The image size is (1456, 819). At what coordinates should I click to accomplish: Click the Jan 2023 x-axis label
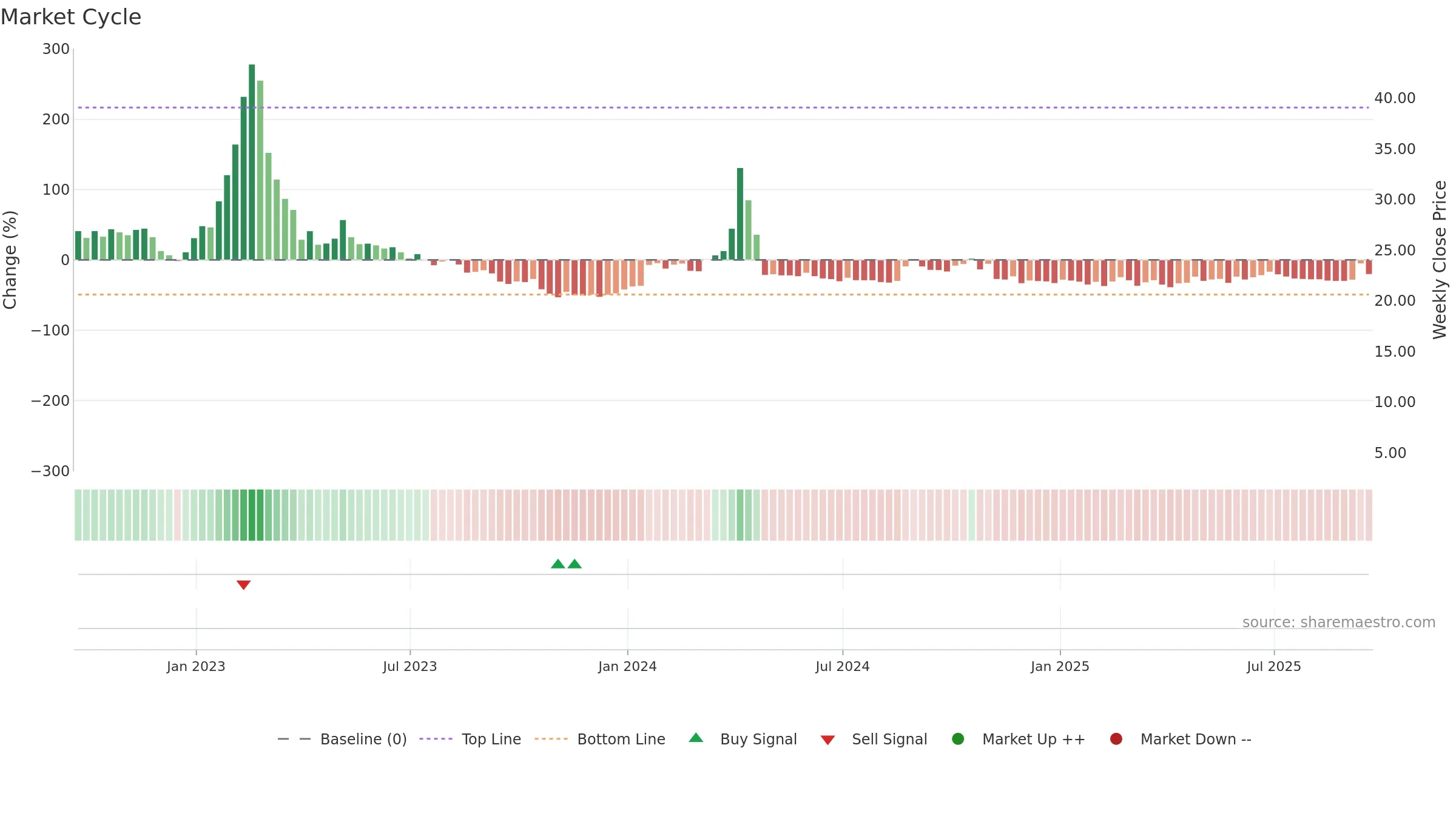196,667
